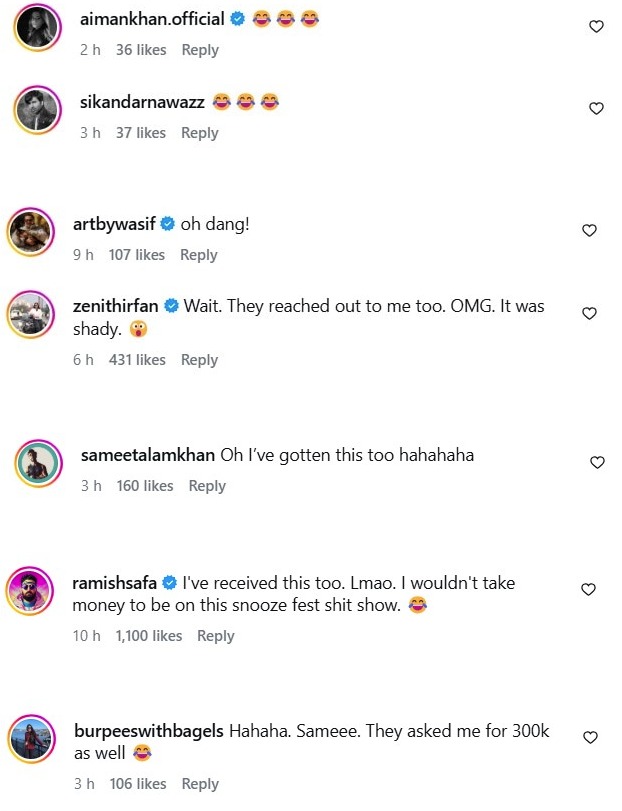Heart ramishsafa's snooze fest comment

pyautogui.click(x=589, y=589)
